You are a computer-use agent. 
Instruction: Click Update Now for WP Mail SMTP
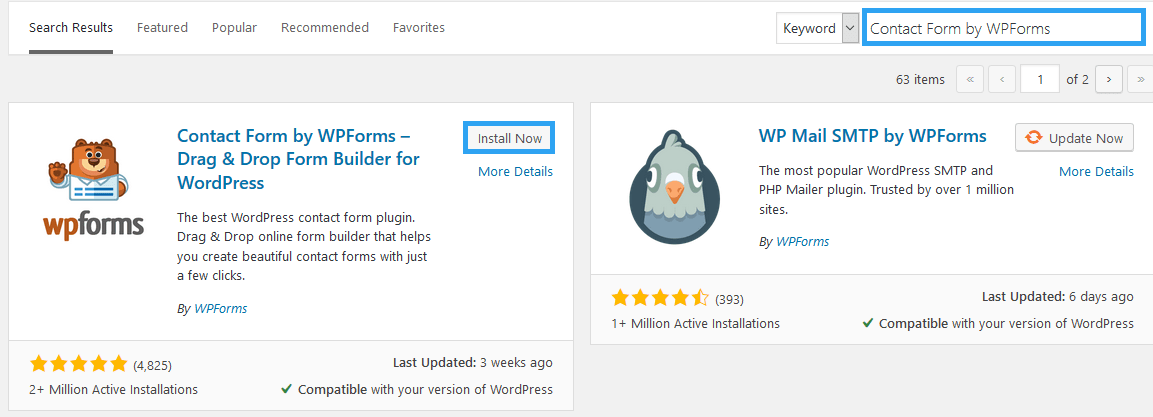(1074, 138)
